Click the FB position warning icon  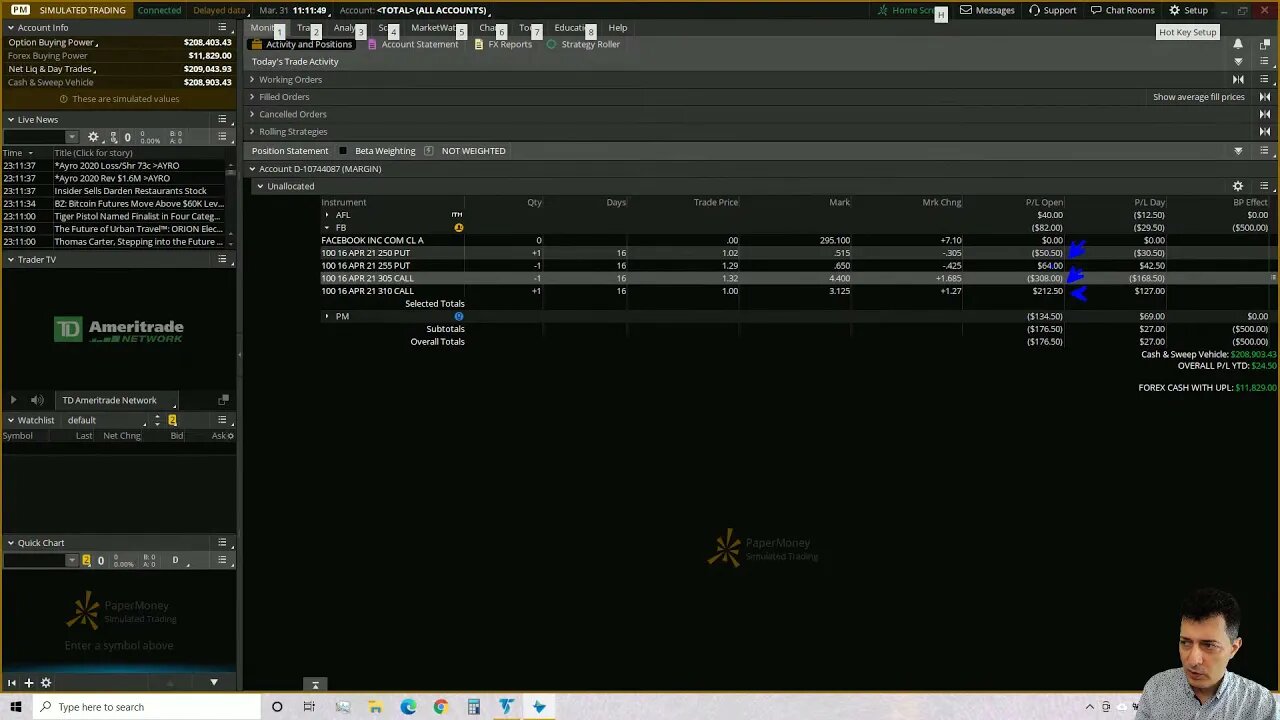(x=458, y=228)
